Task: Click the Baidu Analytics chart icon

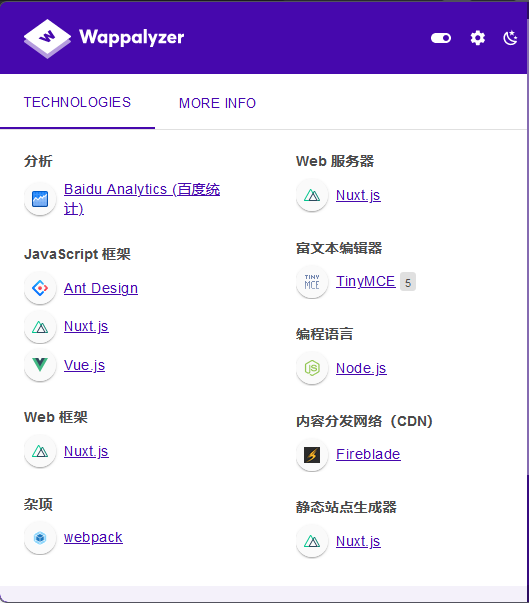Action: tap(40, 199)
